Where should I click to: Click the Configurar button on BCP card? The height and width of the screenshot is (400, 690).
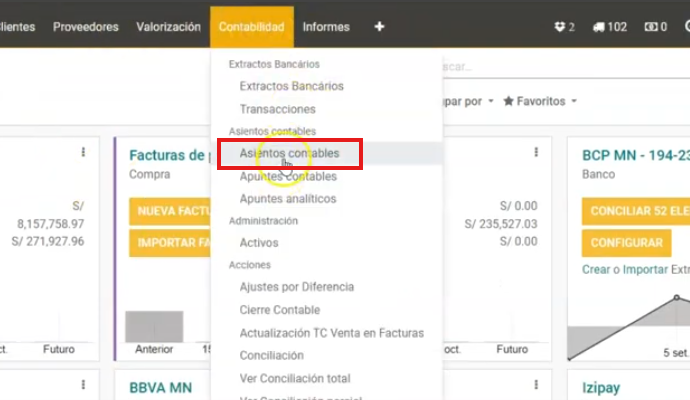coord(627,243)
